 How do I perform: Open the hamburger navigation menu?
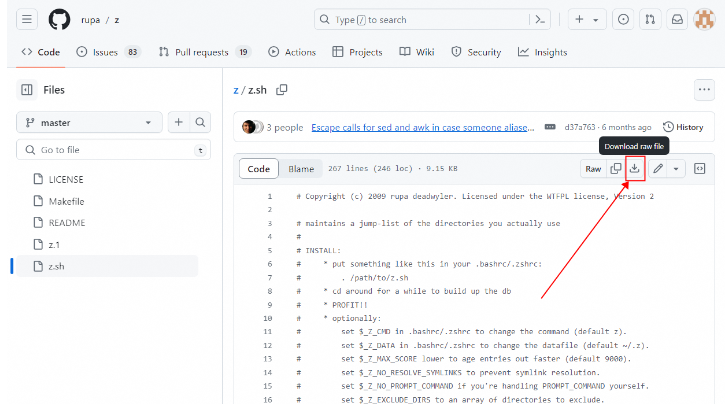(27, 19)
